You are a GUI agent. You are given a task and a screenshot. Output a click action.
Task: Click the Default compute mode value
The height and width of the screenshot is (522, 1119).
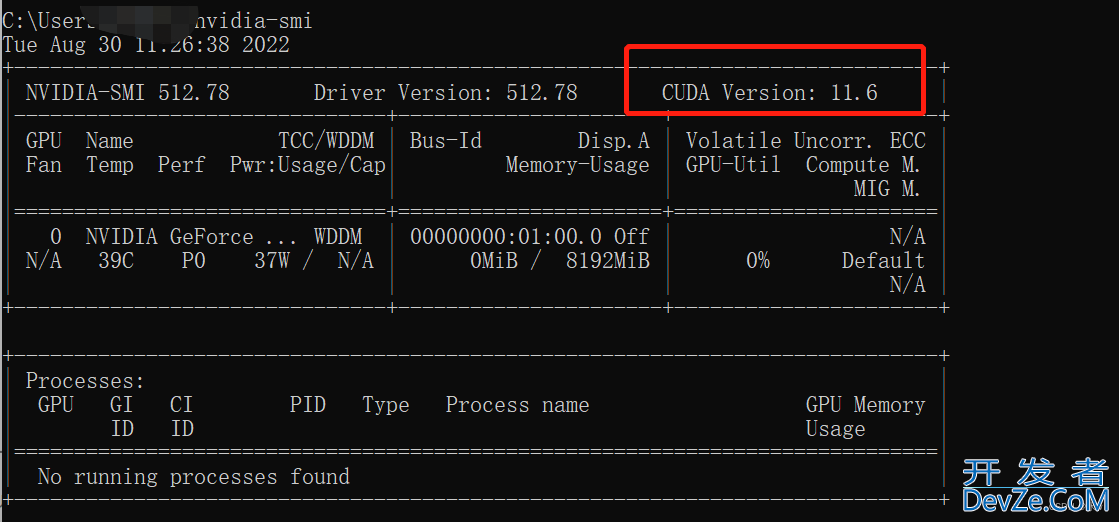click(x=883, y=261)
